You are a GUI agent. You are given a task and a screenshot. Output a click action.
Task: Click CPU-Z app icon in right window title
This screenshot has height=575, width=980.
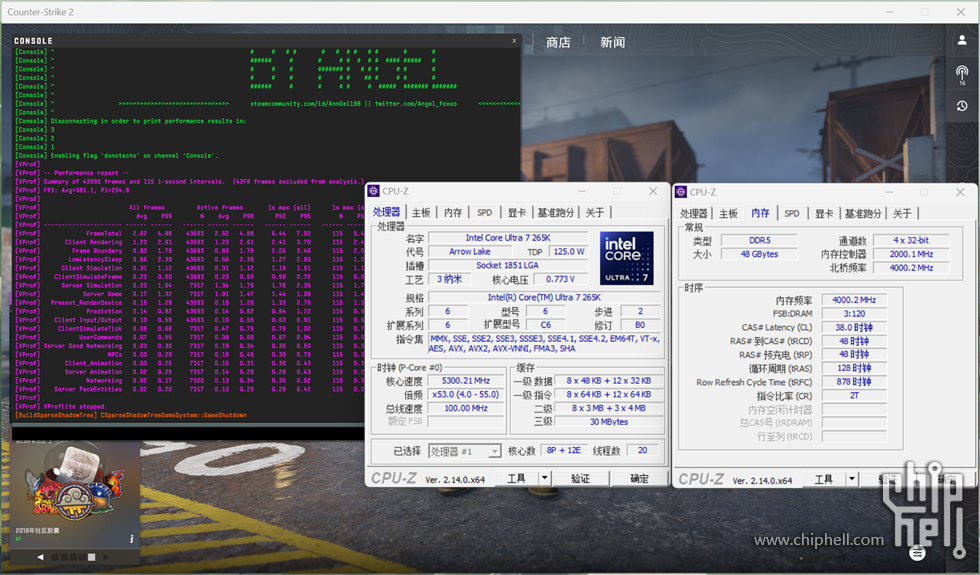click(x=681, y=192)
